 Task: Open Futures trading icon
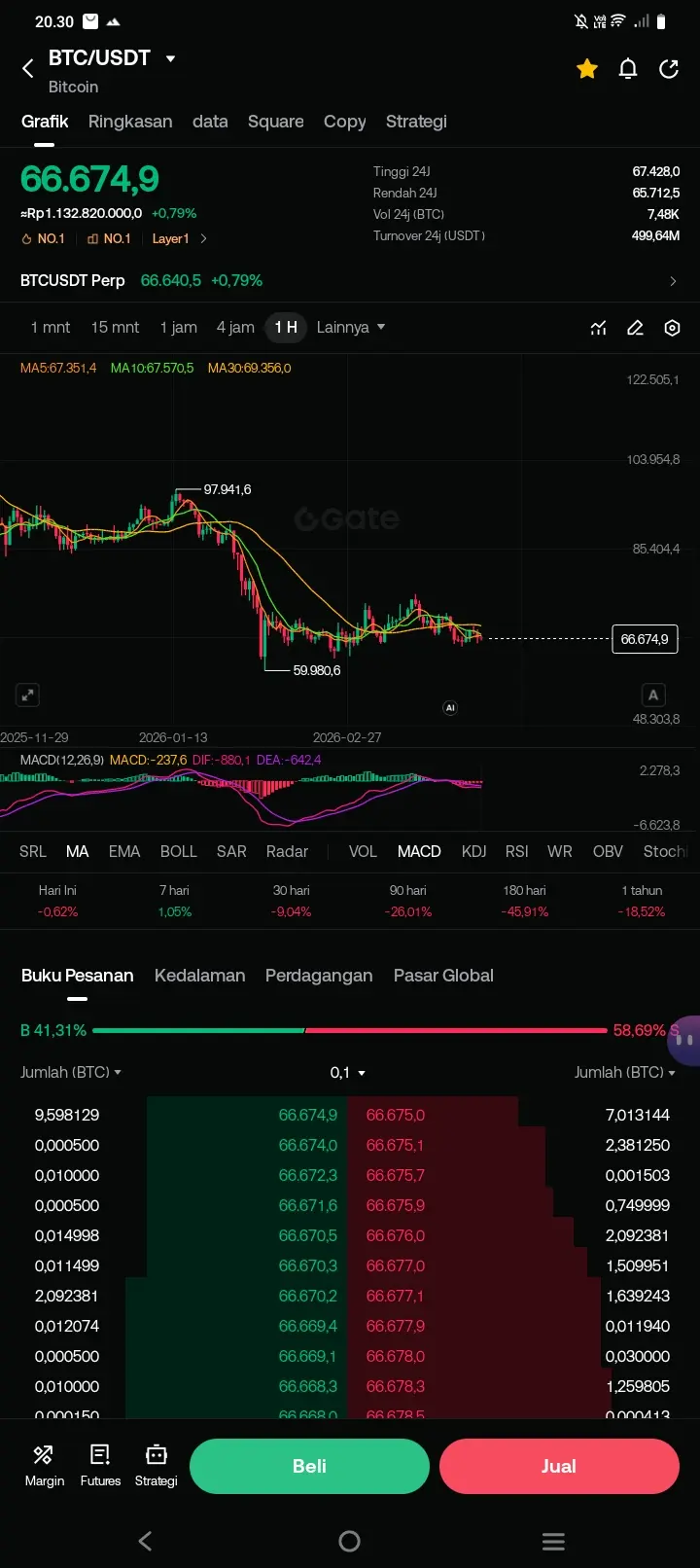[100, 1466]
